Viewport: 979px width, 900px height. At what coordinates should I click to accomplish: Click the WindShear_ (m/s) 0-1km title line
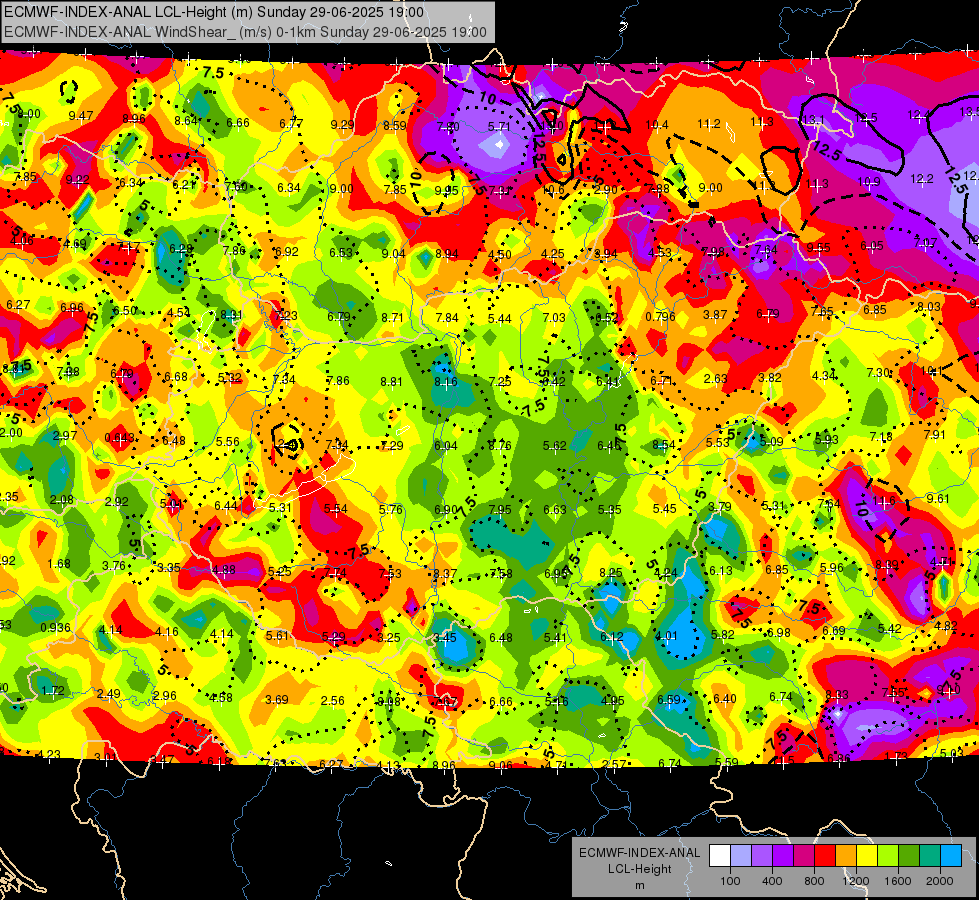click(245, 32)
